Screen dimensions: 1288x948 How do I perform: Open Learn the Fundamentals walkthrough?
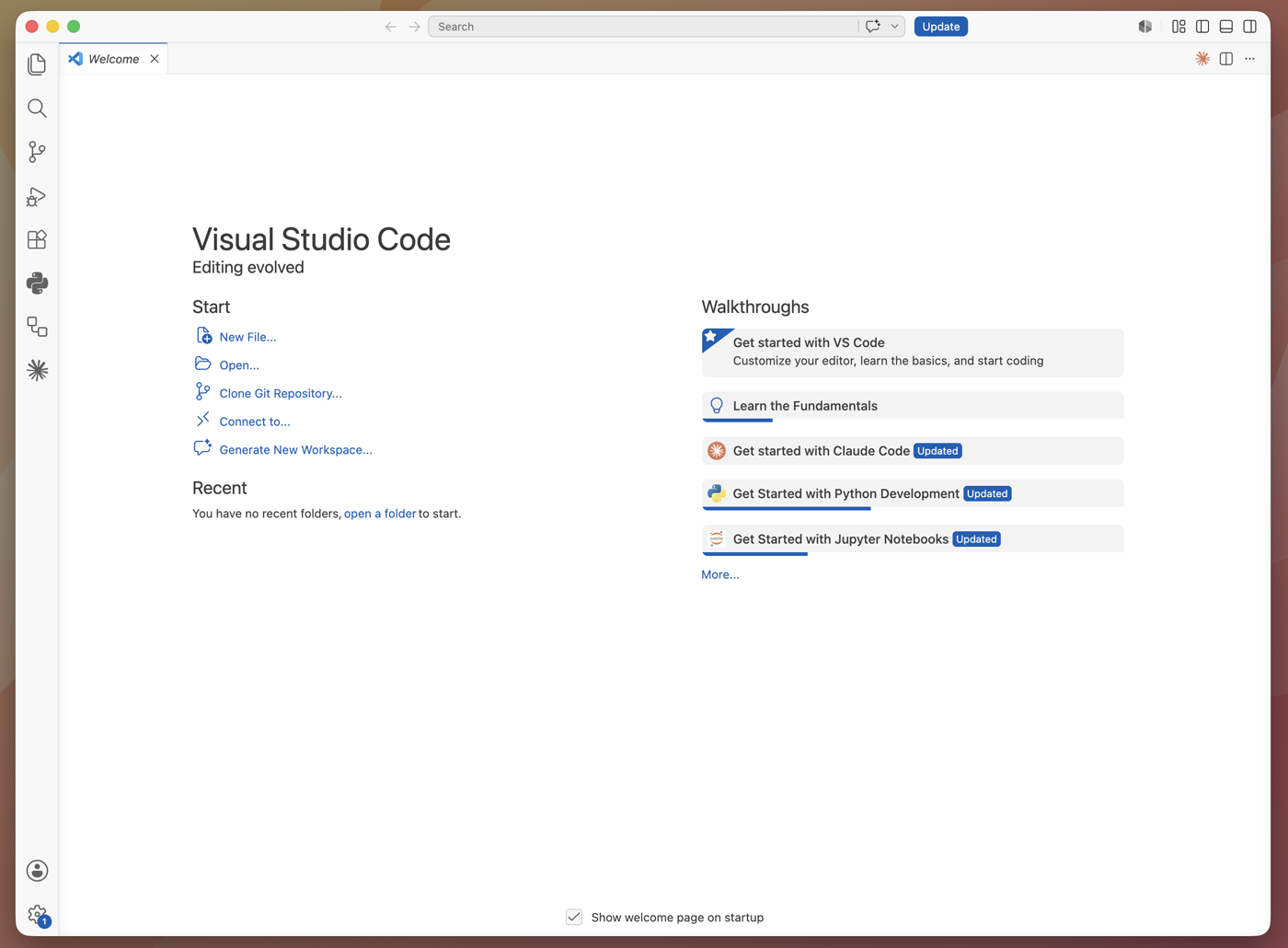tap(913, 406)
